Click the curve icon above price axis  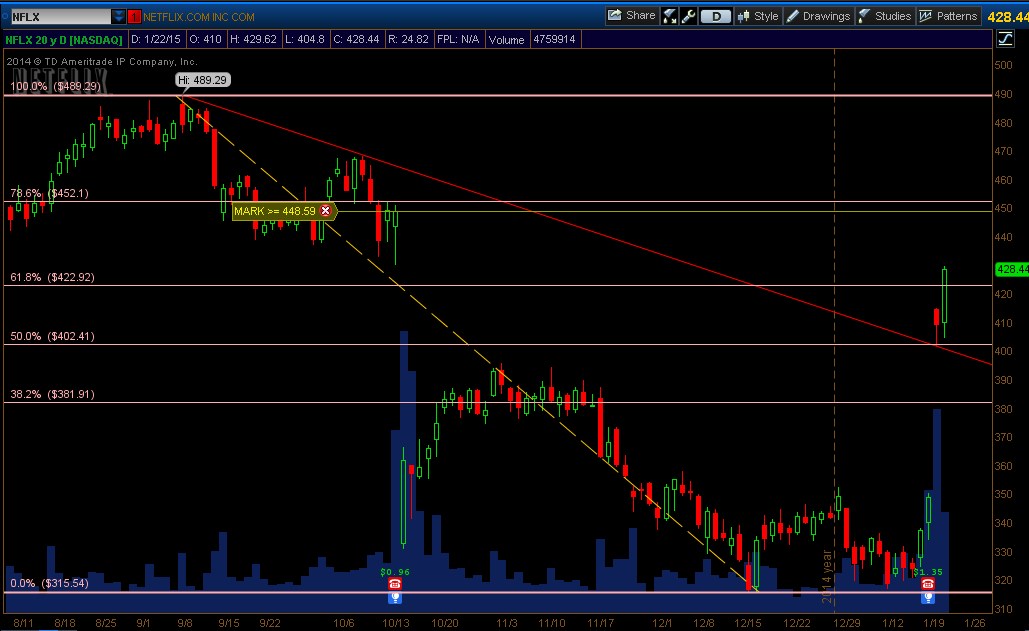[1005, 39]
